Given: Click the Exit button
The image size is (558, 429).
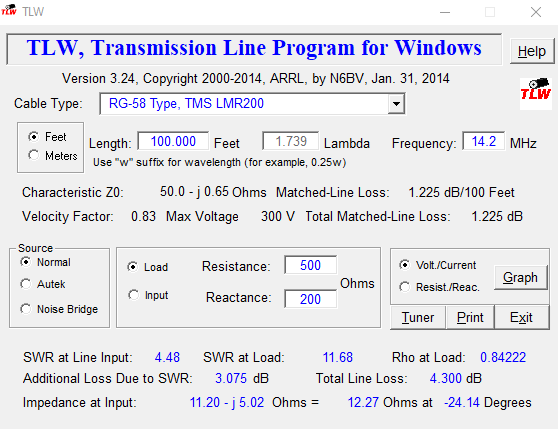Looking at the screenshot, I should (x=521, y=317).
